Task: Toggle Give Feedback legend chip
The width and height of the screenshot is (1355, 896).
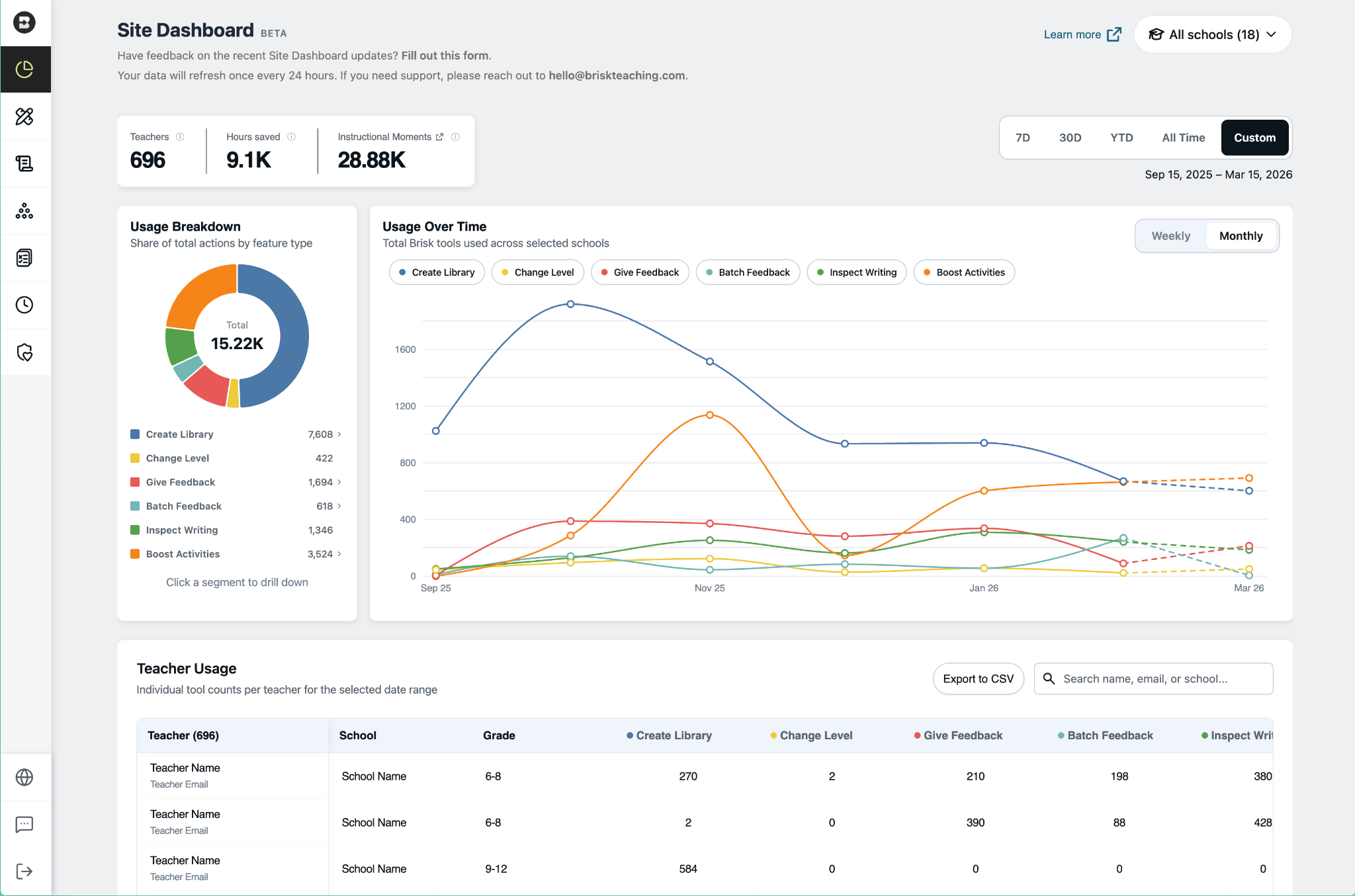Action: point(640,272)
